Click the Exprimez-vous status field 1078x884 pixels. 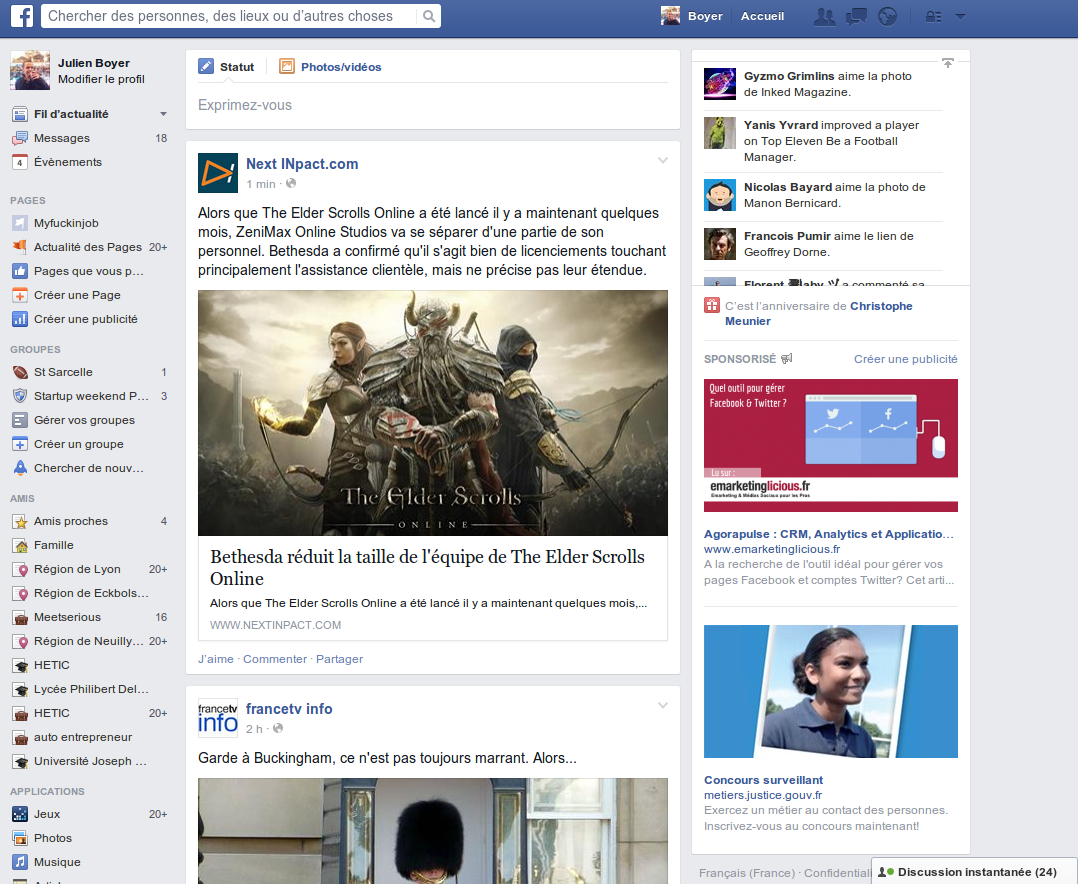coord(433,105)
